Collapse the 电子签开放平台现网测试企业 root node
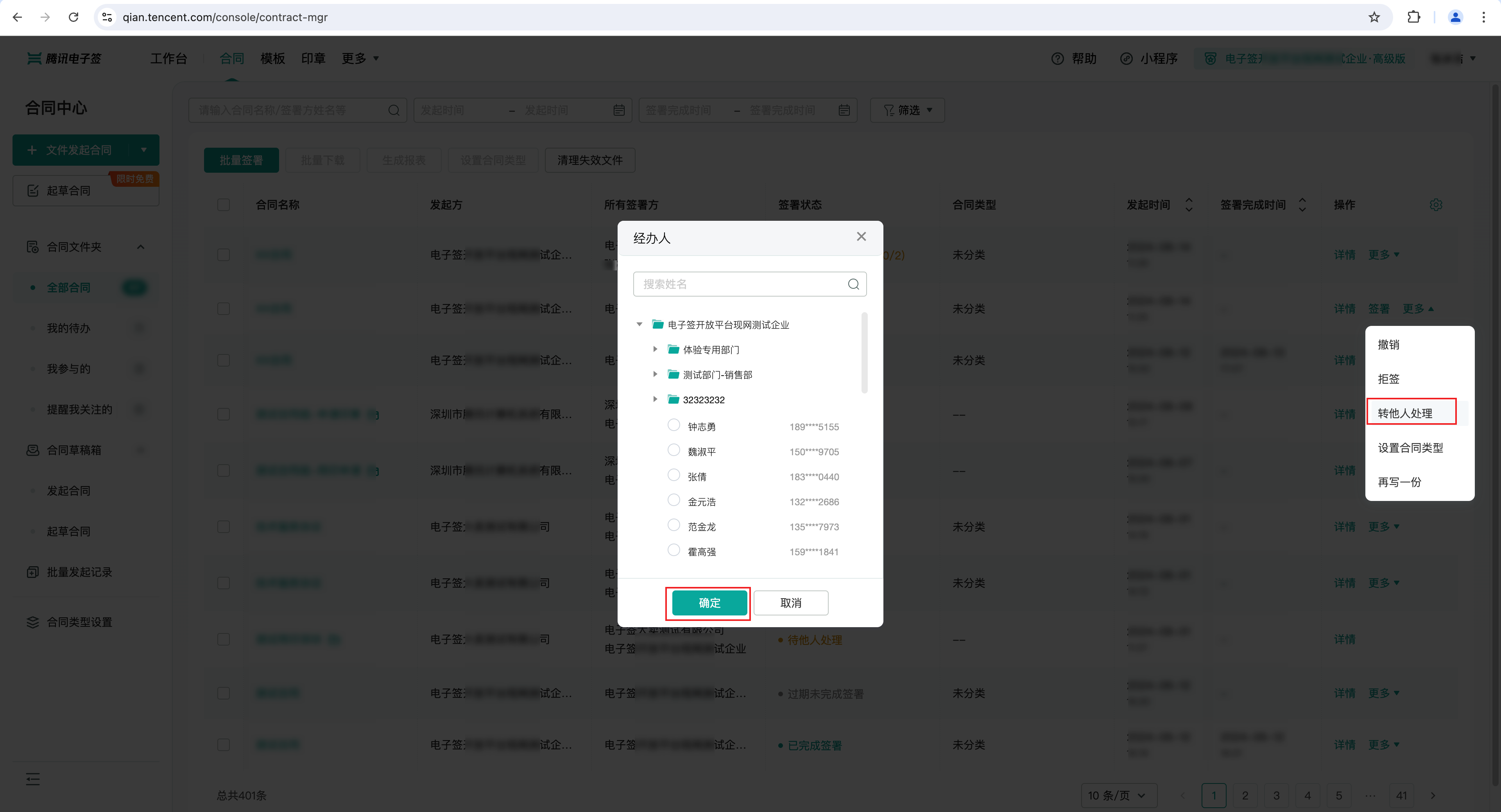Image resolution: width=1501 pixels, height=812 pixels. point(639,324)
